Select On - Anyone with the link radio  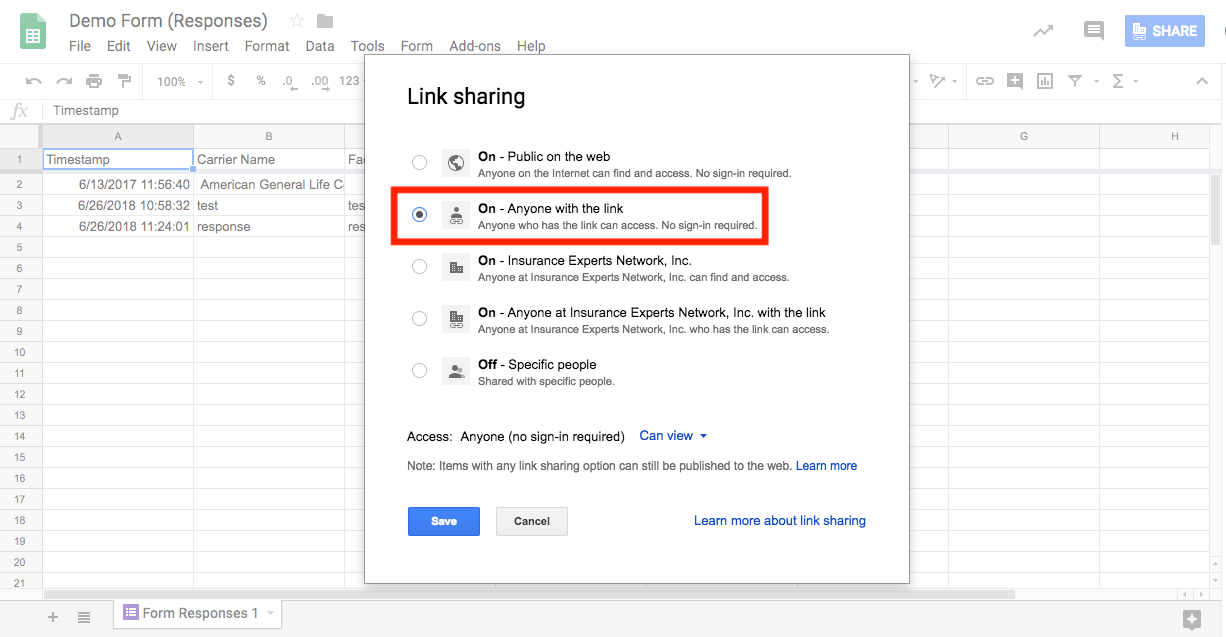[x=419, y=215]
